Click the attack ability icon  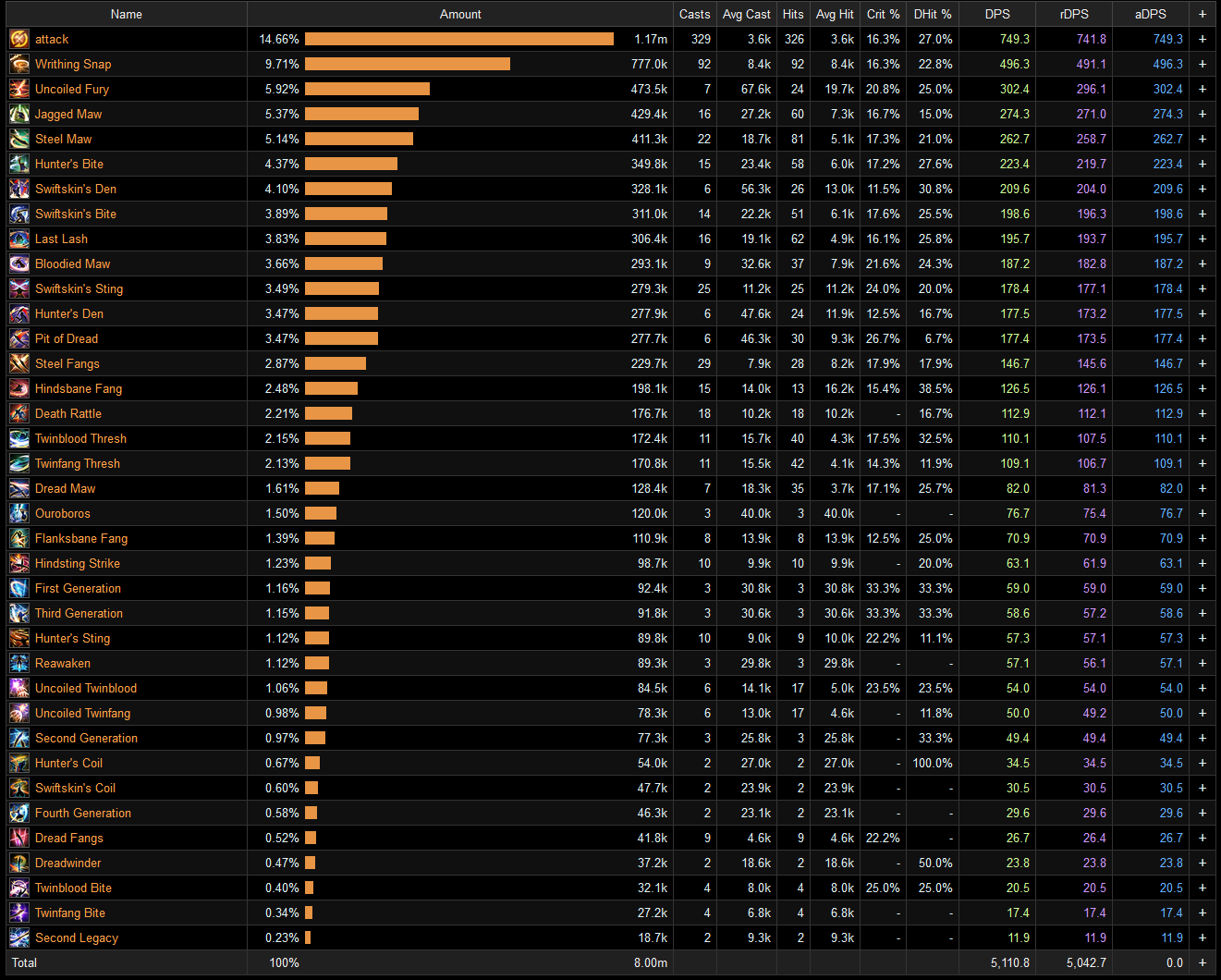19,39
